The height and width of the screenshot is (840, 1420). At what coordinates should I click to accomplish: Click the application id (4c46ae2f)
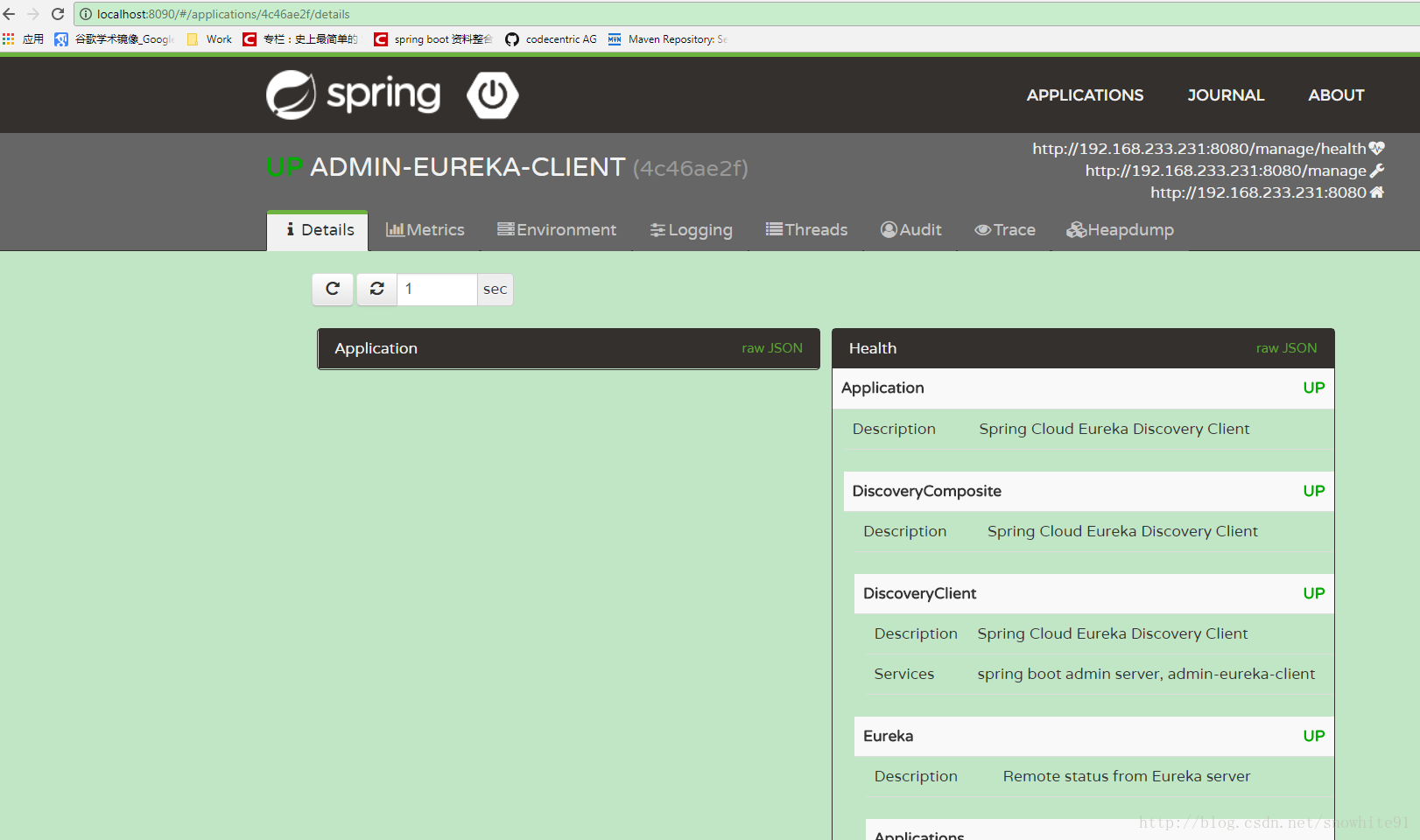coord(691,168)
